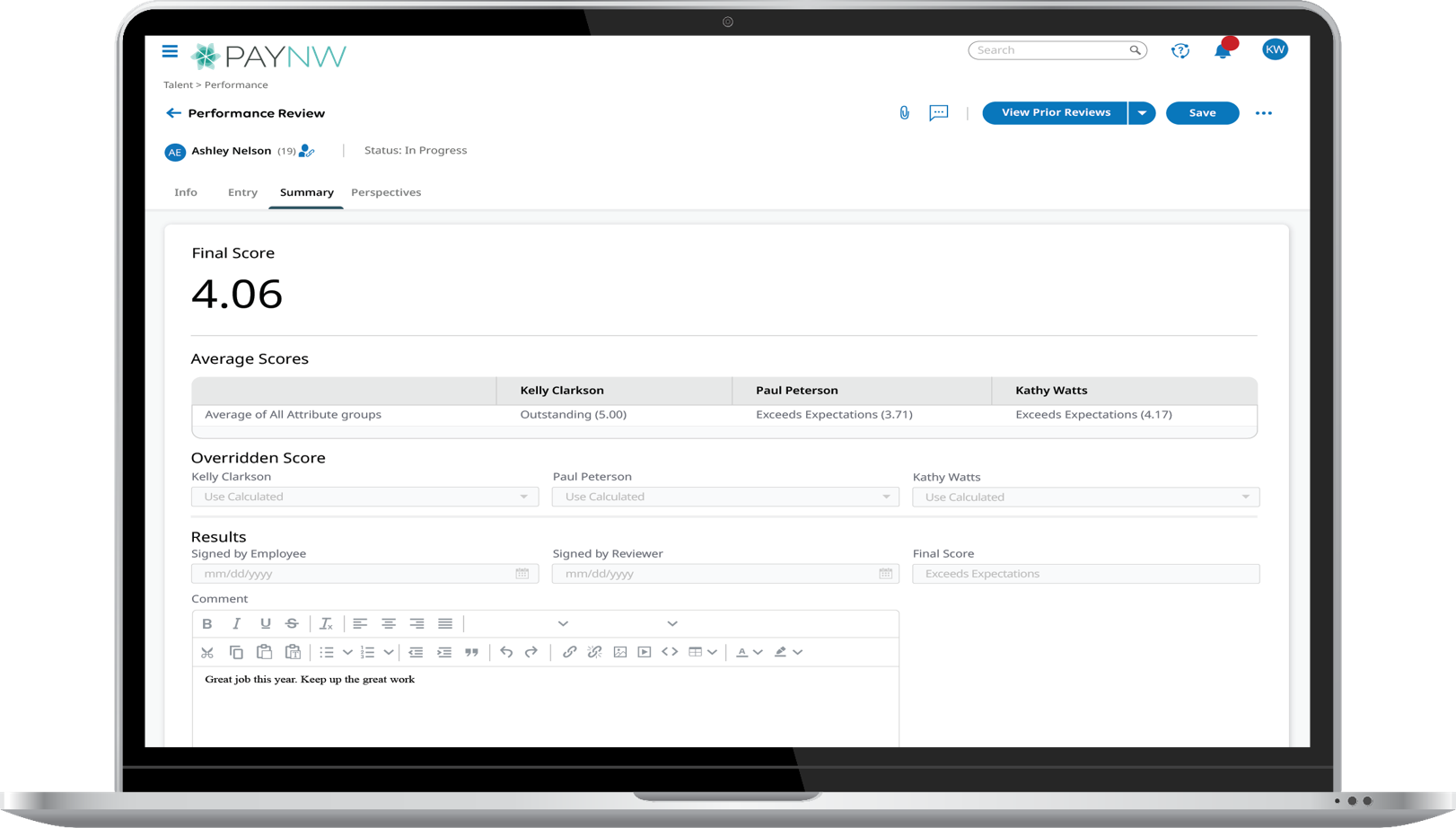
Task: Click the notifications bell icon
Action: point(1222,51)
